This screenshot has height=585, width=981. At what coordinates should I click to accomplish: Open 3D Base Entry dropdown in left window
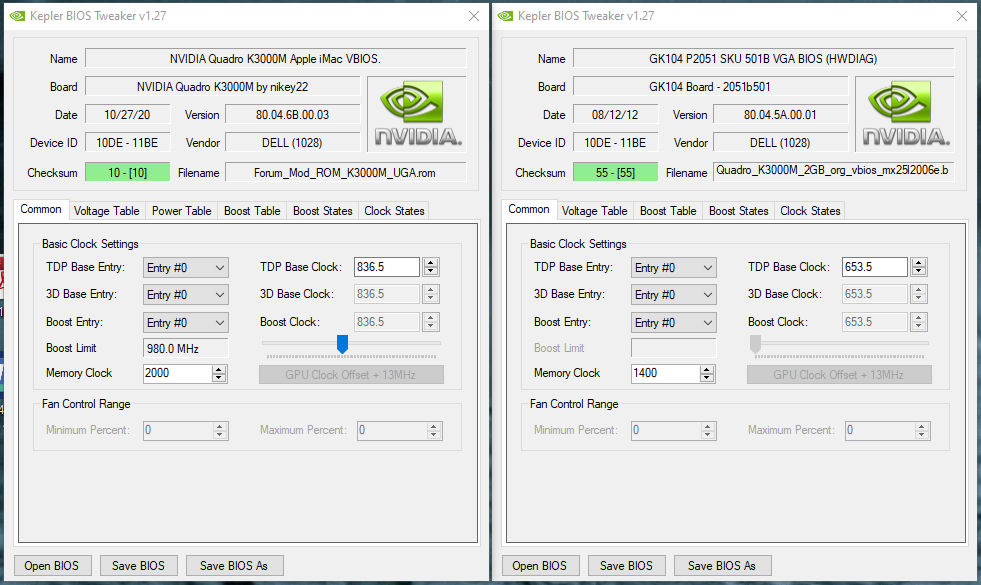[186, 295]
